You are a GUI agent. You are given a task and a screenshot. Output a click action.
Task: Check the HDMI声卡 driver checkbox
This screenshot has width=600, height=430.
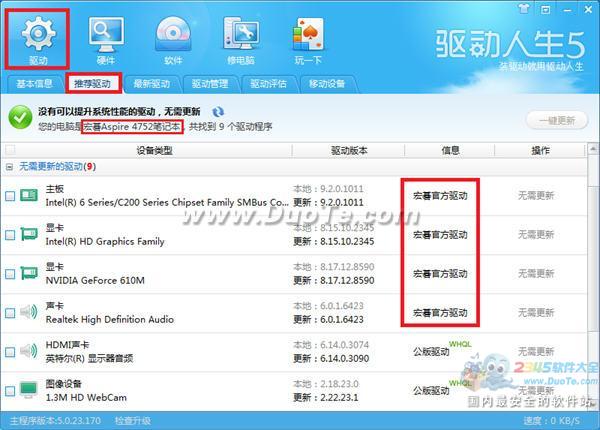[10, 352]
